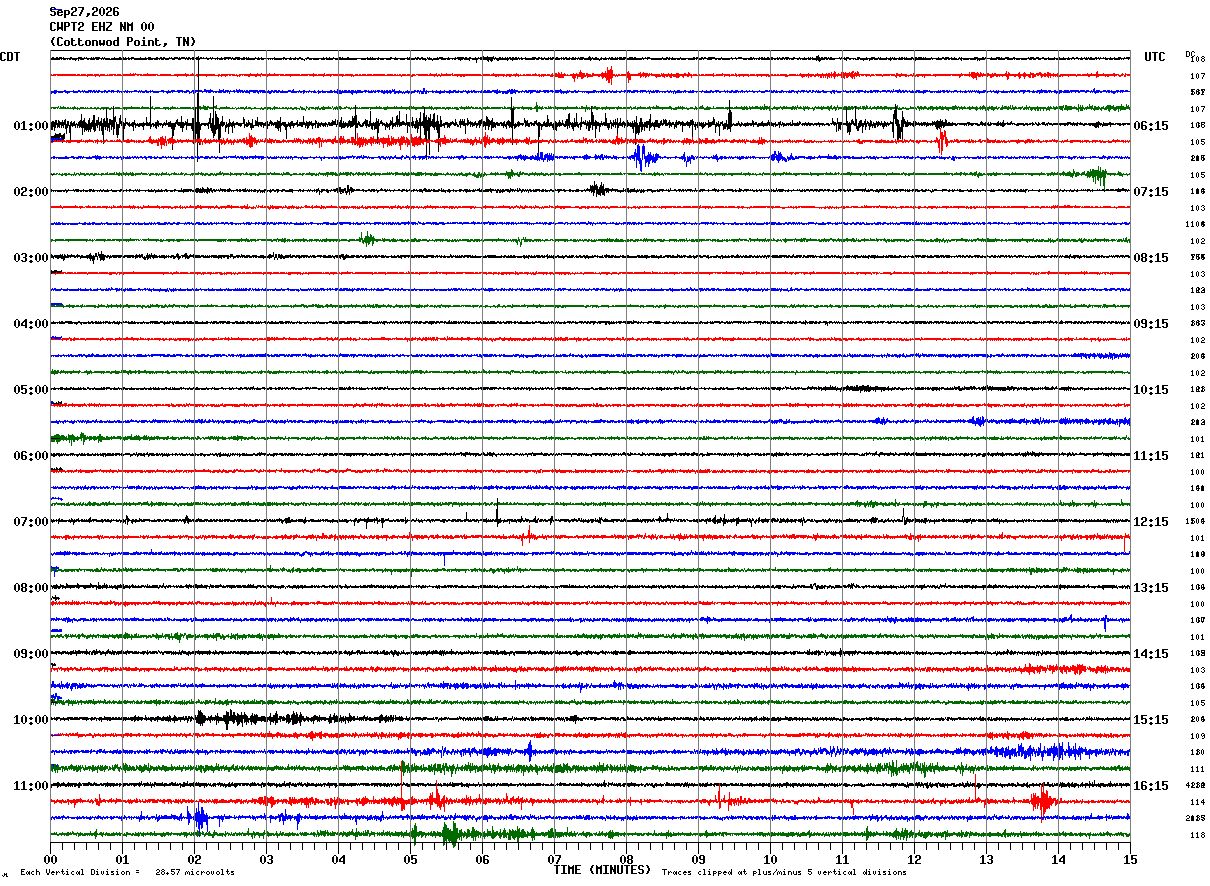This screenshot has width=1210, height=886.
Task: Click minute 10 on the time axis
Action: (x=770, y=859)
